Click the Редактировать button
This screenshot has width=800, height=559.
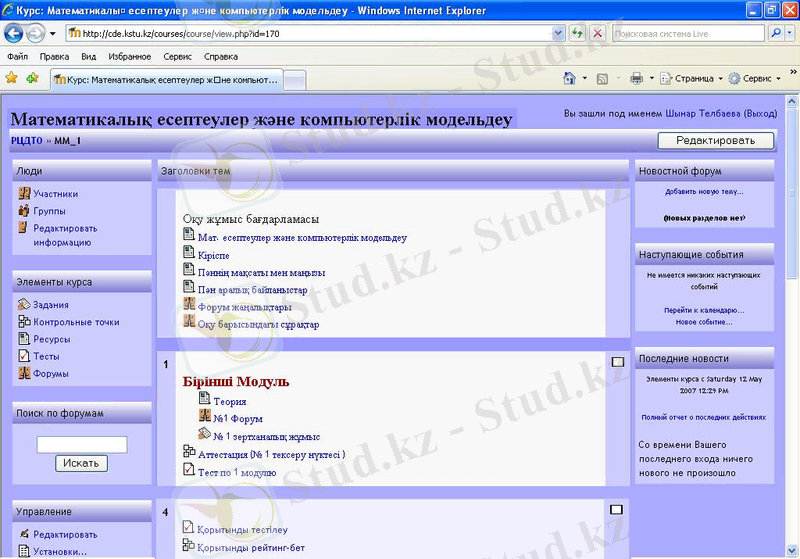tap(715, 140)
